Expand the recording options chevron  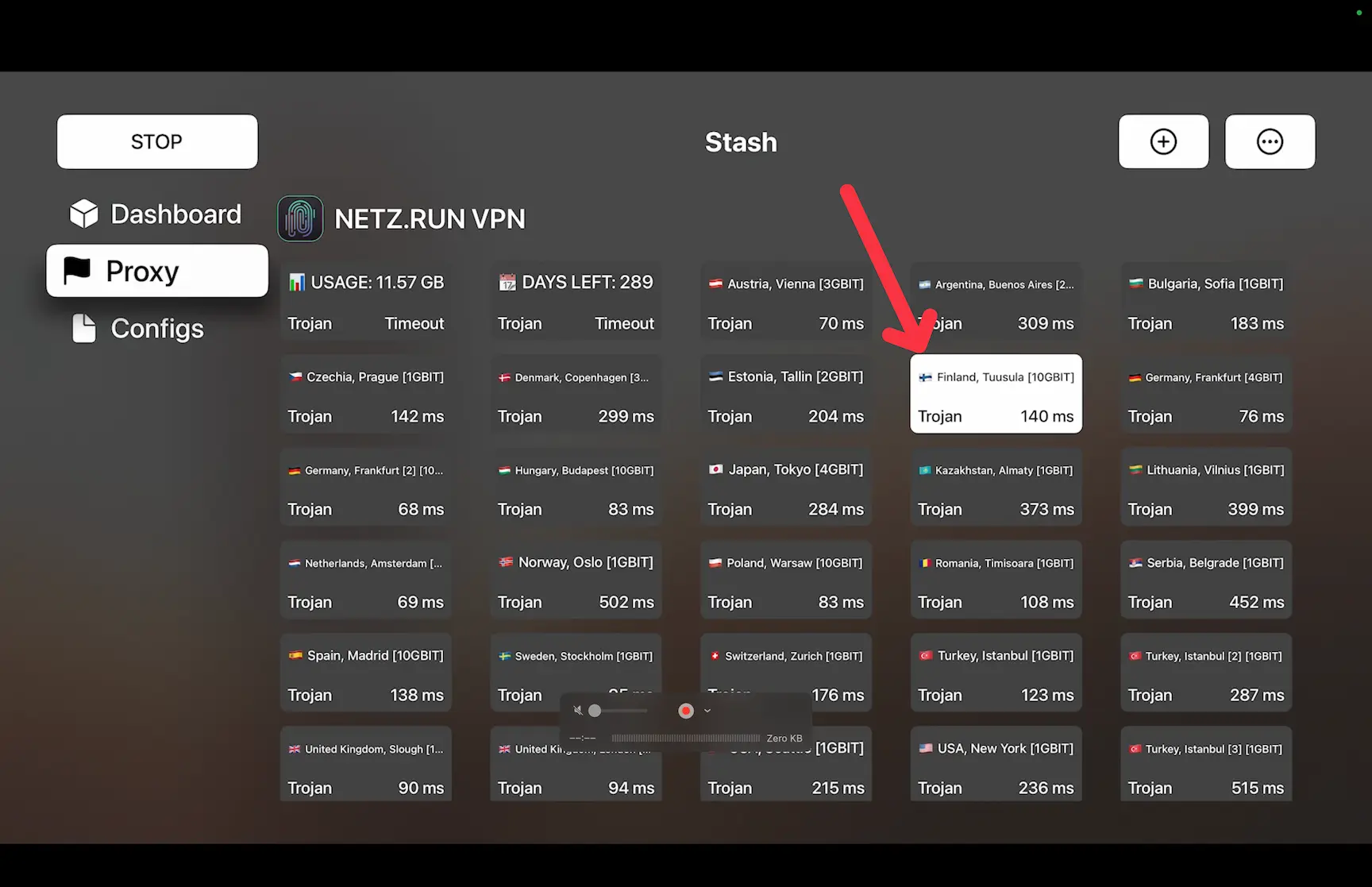(707, 711)
